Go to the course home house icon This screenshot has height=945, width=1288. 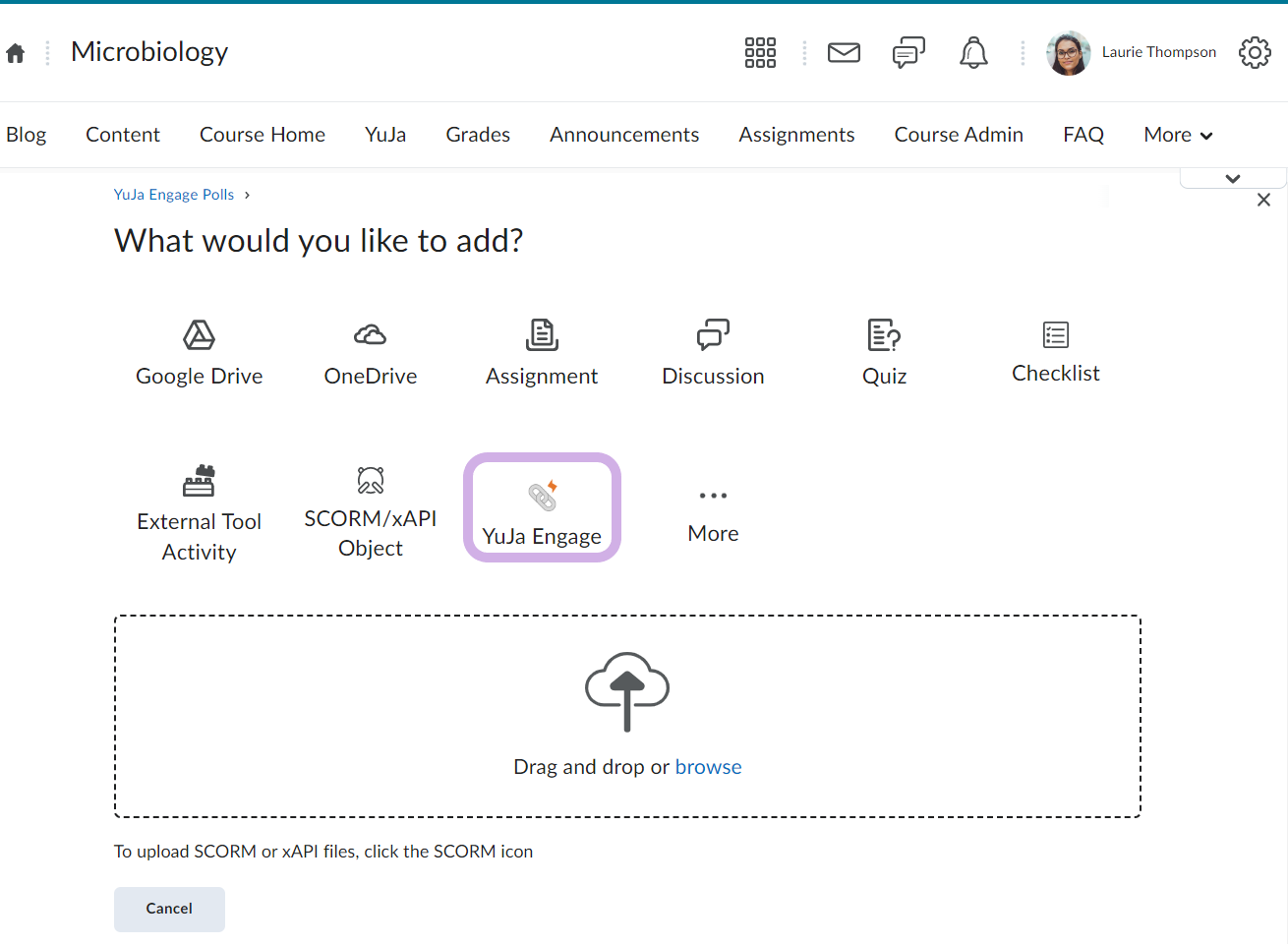15,53
